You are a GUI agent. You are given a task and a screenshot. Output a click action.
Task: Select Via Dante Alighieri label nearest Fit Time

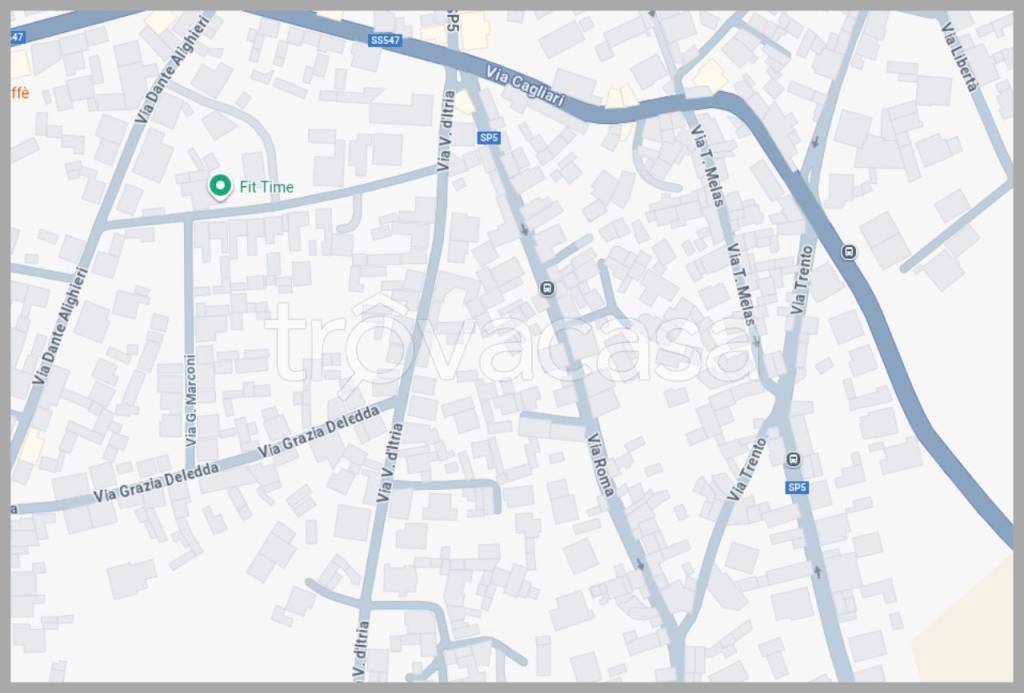[x=174, y=69]
